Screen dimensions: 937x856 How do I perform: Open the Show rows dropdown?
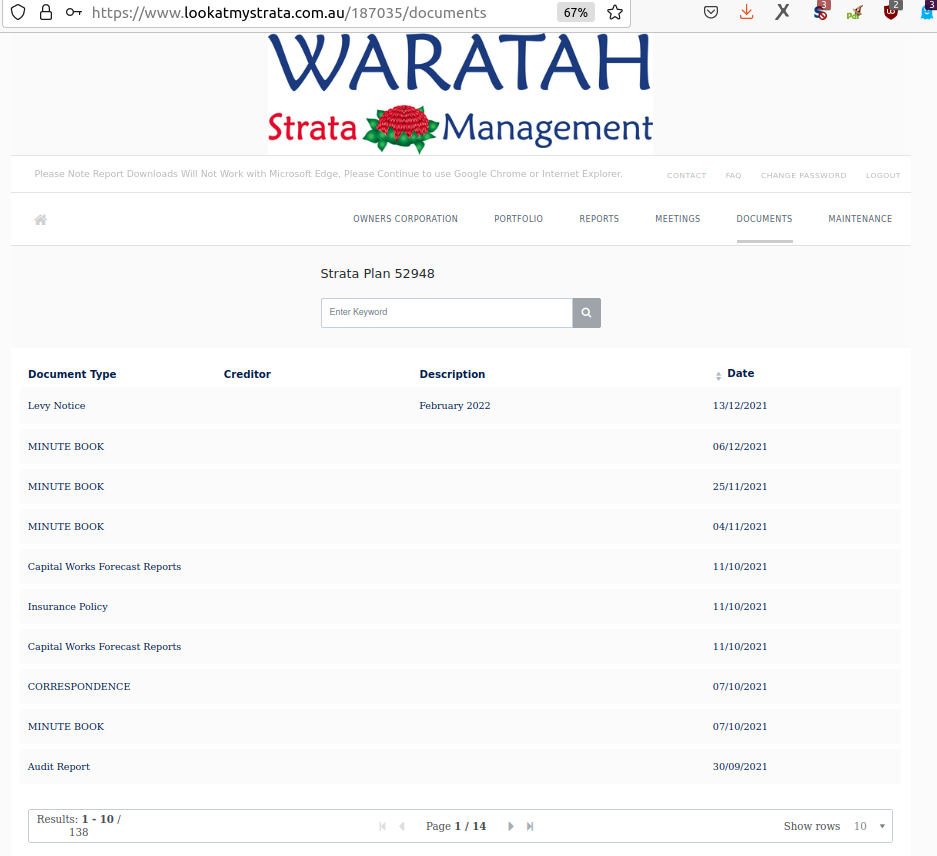868,826
